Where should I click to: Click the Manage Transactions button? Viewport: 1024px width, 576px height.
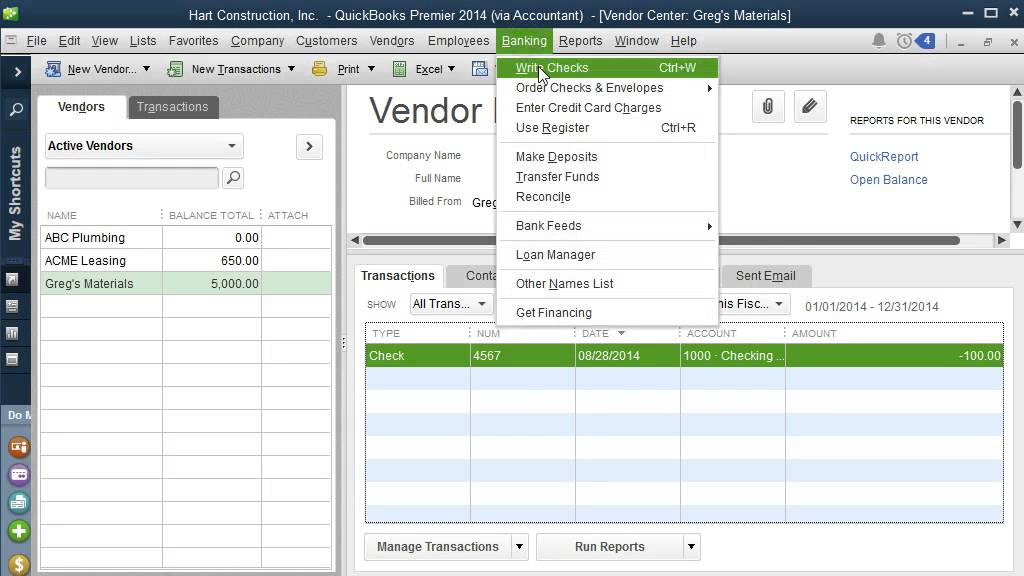[x=438, y=547]
